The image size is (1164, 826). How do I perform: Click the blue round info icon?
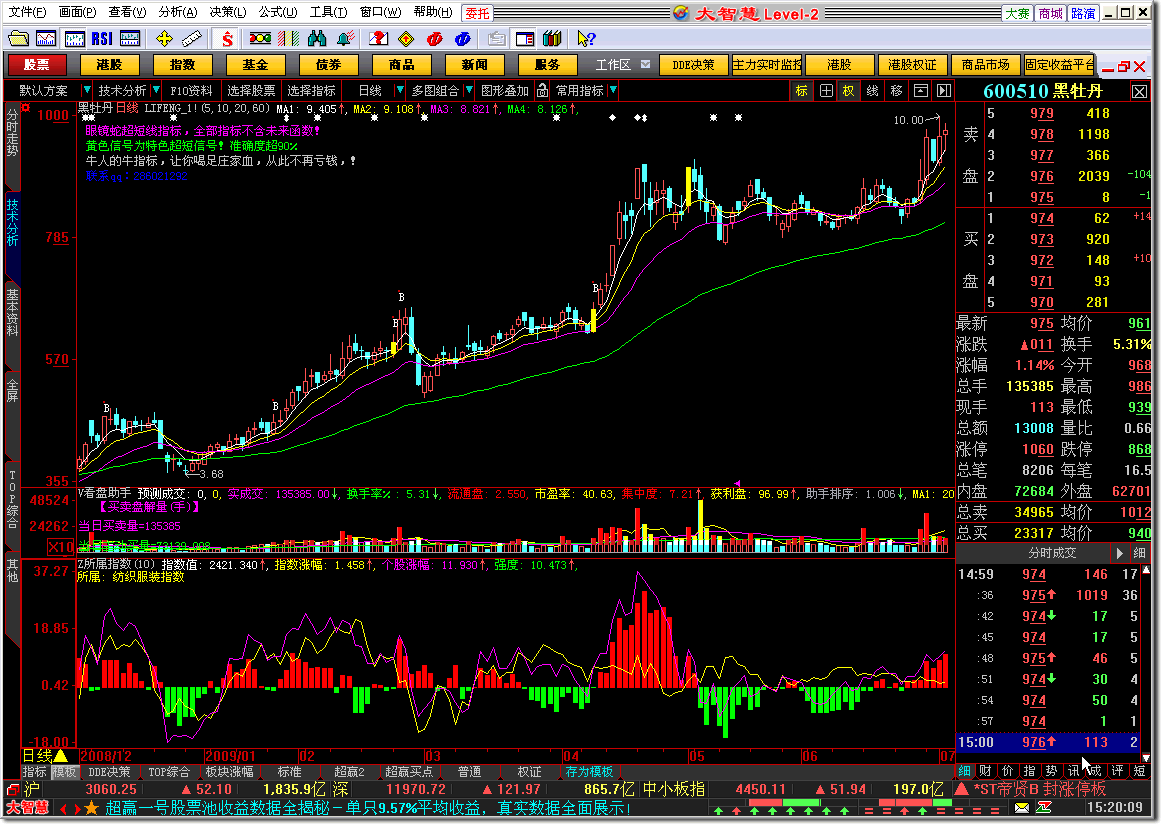coord(462,39)
